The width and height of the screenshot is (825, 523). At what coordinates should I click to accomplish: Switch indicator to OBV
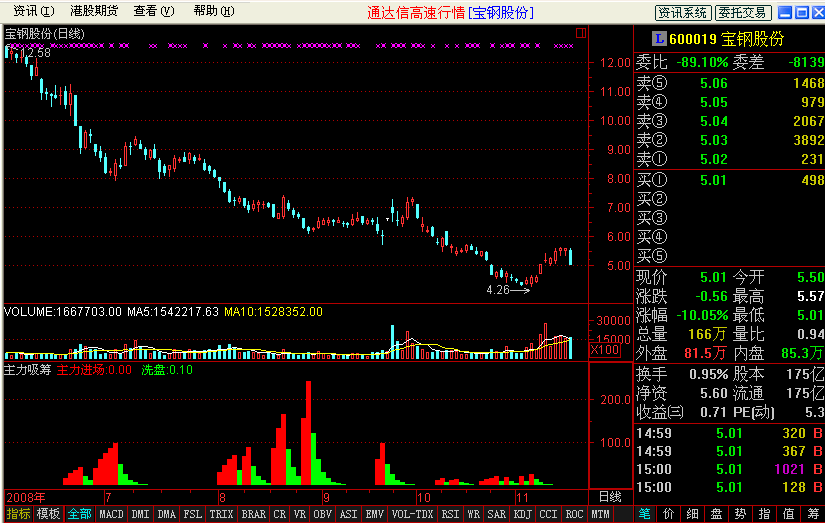[323, 514]
